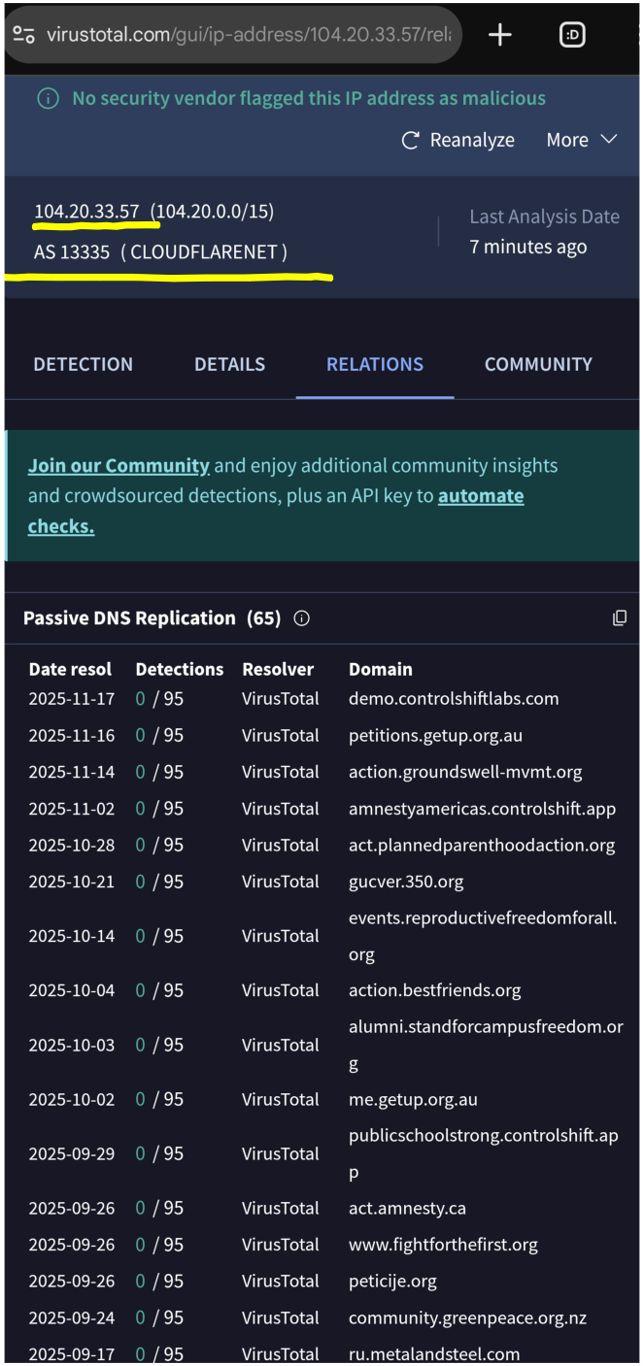Copy Passive DNS Replication list icon
Viewport: 644px width, 1366px height.
click(620, 618)
